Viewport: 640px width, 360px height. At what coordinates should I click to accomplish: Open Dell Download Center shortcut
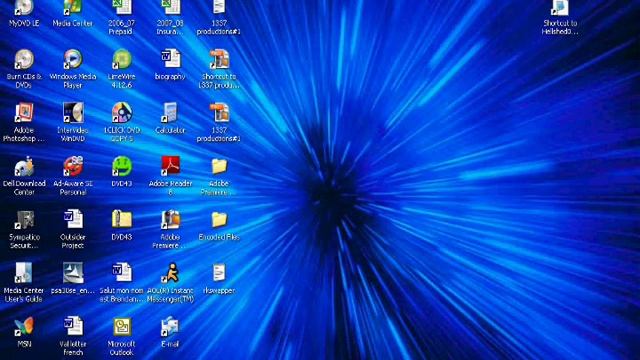24,166
